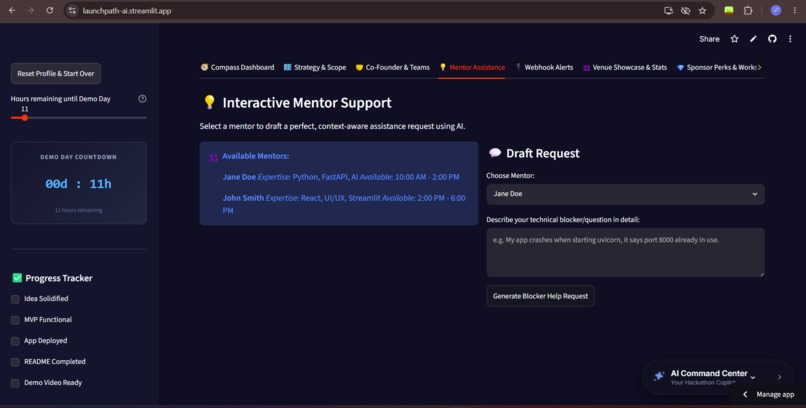Screen dimensions: 806x408
Task: Check the Idea Solidified box
Action: tap(15, 299)
